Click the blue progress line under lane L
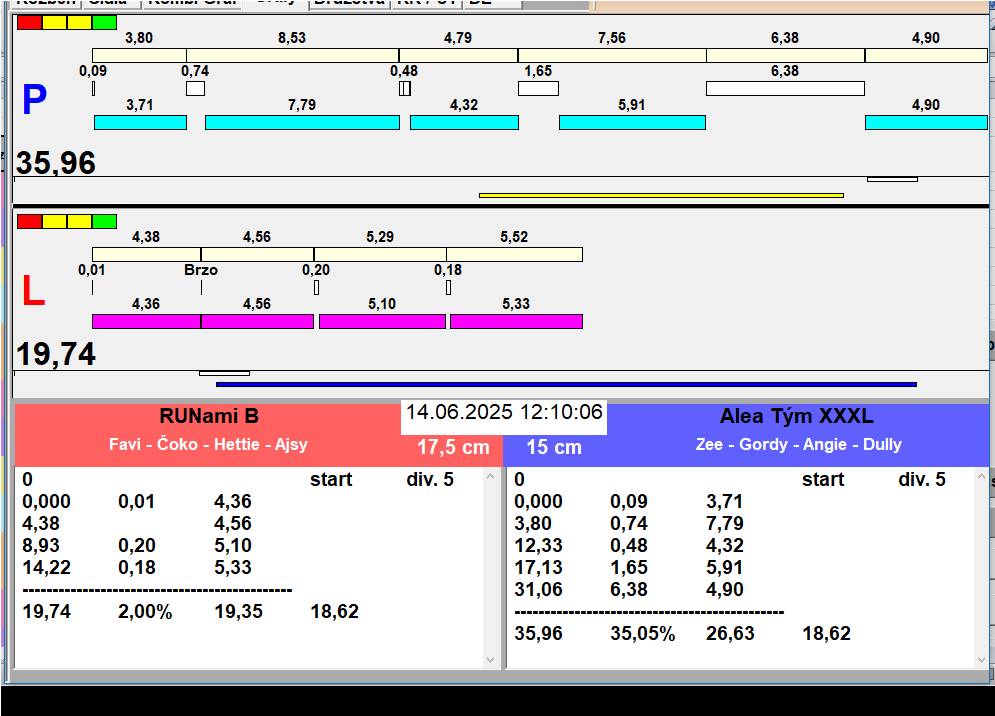 [566, 384]
